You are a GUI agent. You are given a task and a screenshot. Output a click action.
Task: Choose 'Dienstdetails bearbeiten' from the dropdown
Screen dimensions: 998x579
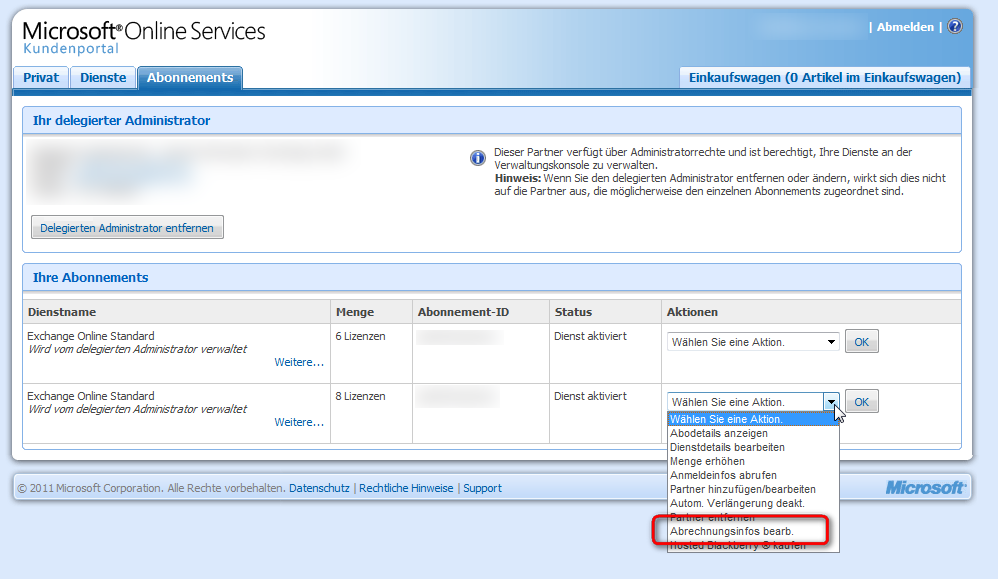pyautogui.click(x=727, y=447)
